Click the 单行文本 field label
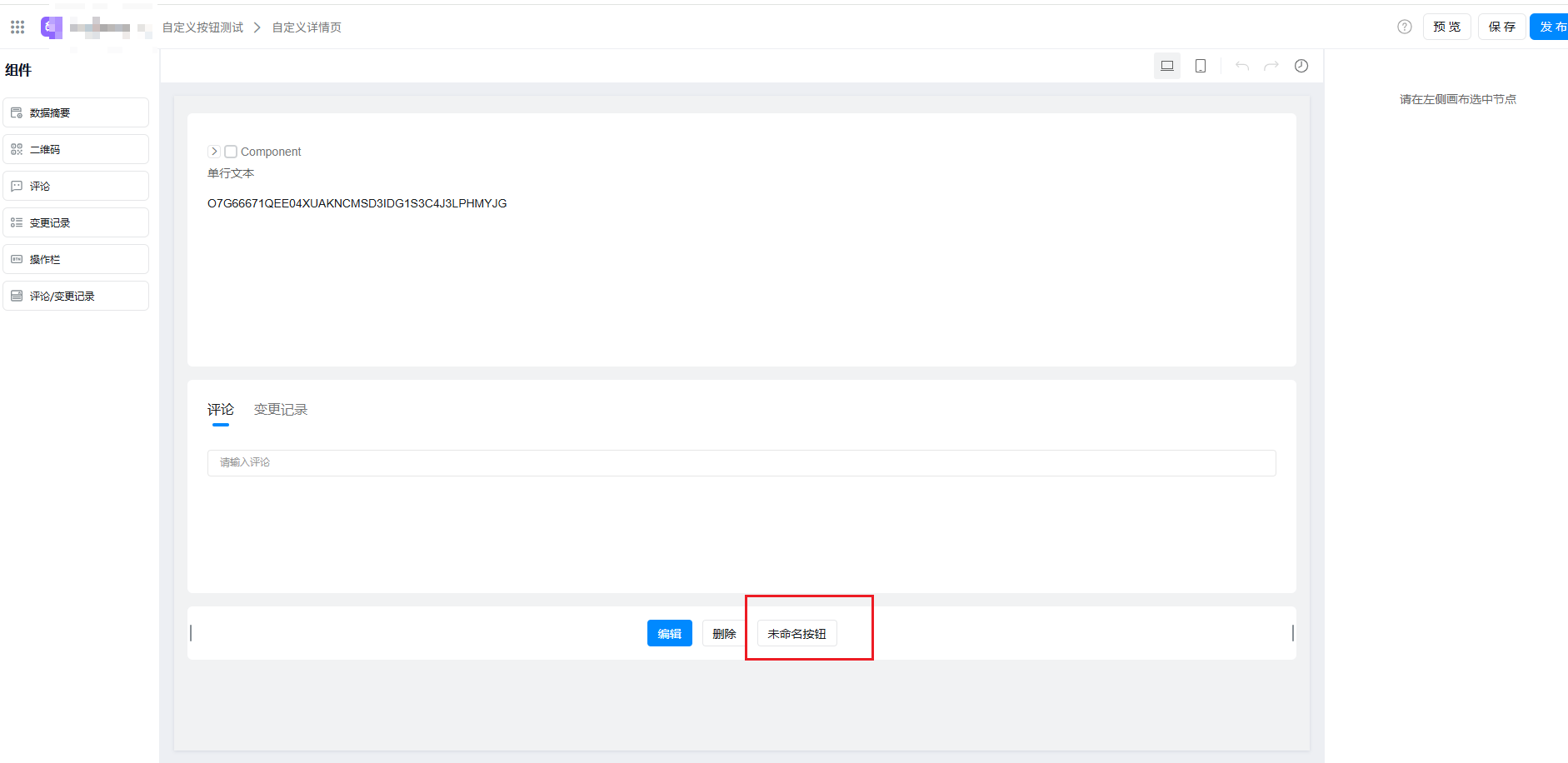Screen dimensions: 1568x763 click(x=231, y=173)
